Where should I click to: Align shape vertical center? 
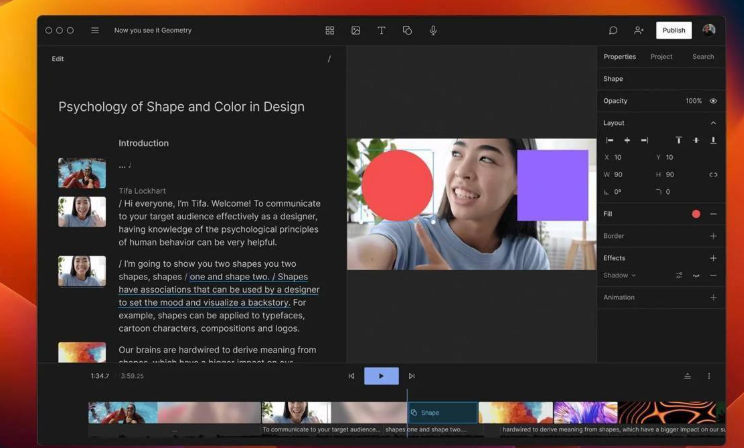click(x=696, y=140)
